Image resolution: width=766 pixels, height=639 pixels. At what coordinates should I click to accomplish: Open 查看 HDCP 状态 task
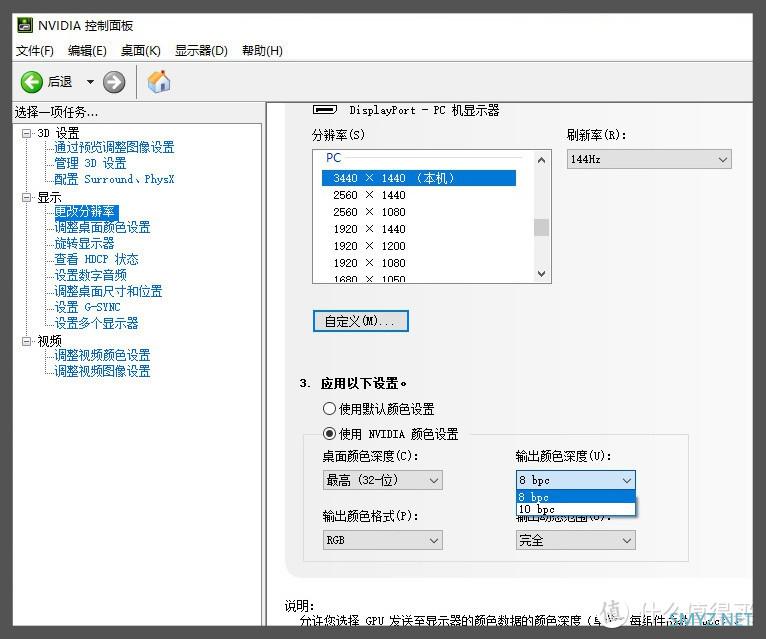[x=96, y=259]
